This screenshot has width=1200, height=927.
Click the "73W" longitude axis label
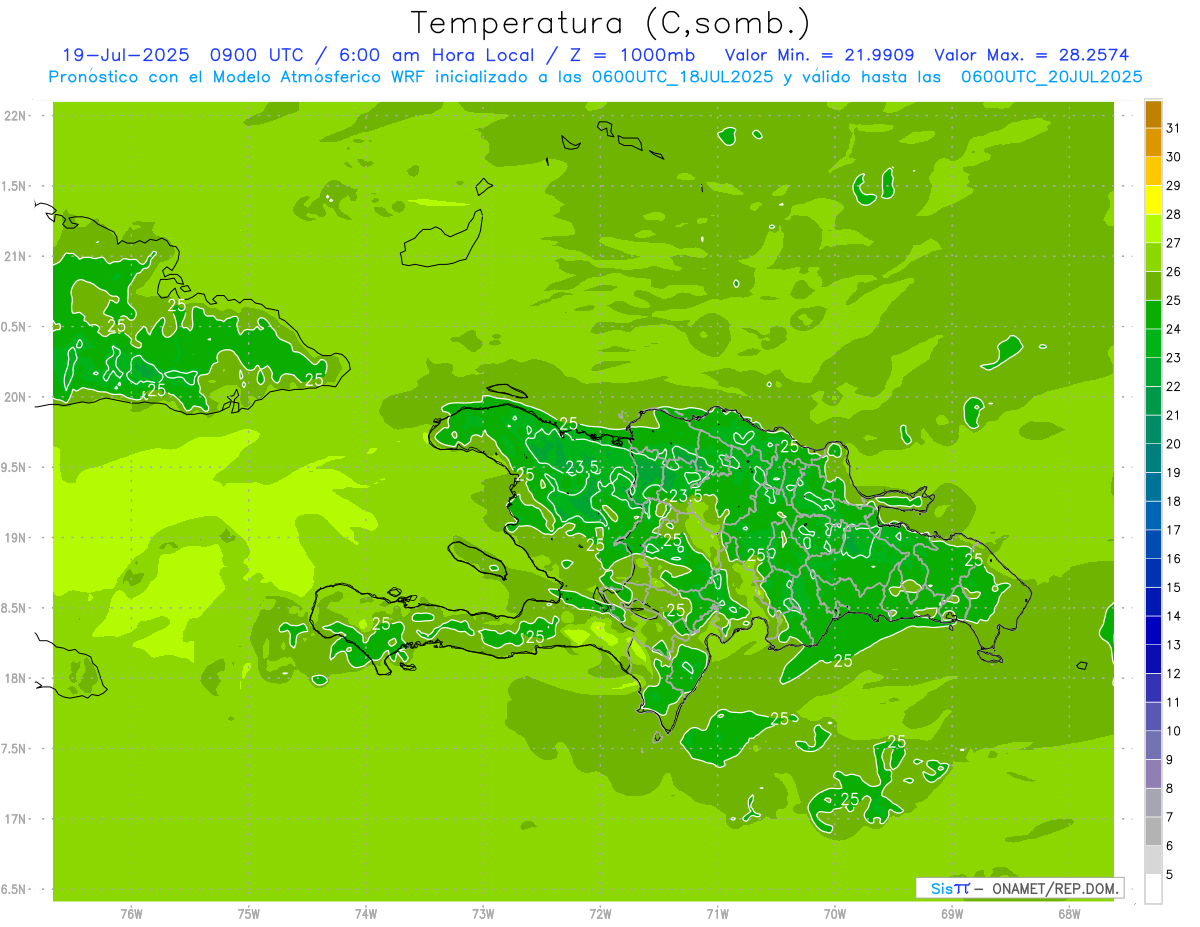(483, 914)
